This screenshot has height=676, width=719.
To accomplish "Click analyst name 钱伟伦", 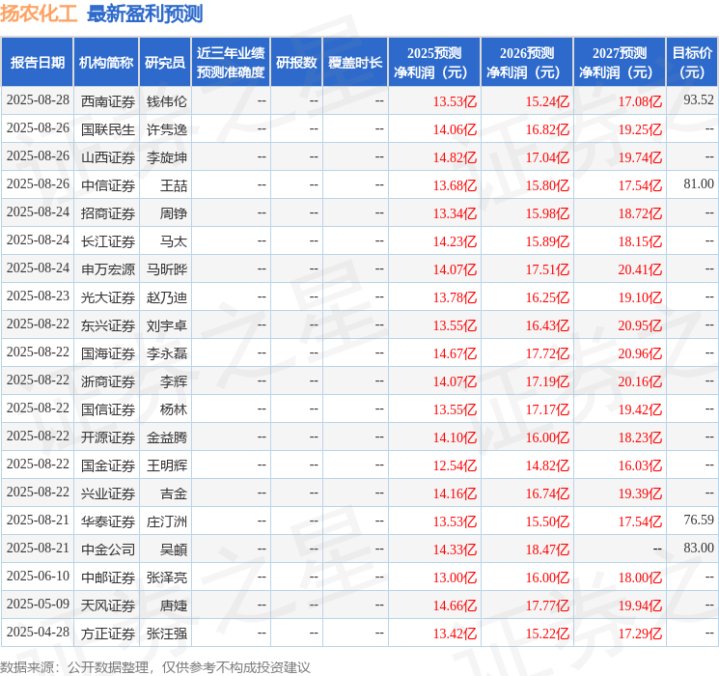I will pyautogui.click(x=166, y=101).
